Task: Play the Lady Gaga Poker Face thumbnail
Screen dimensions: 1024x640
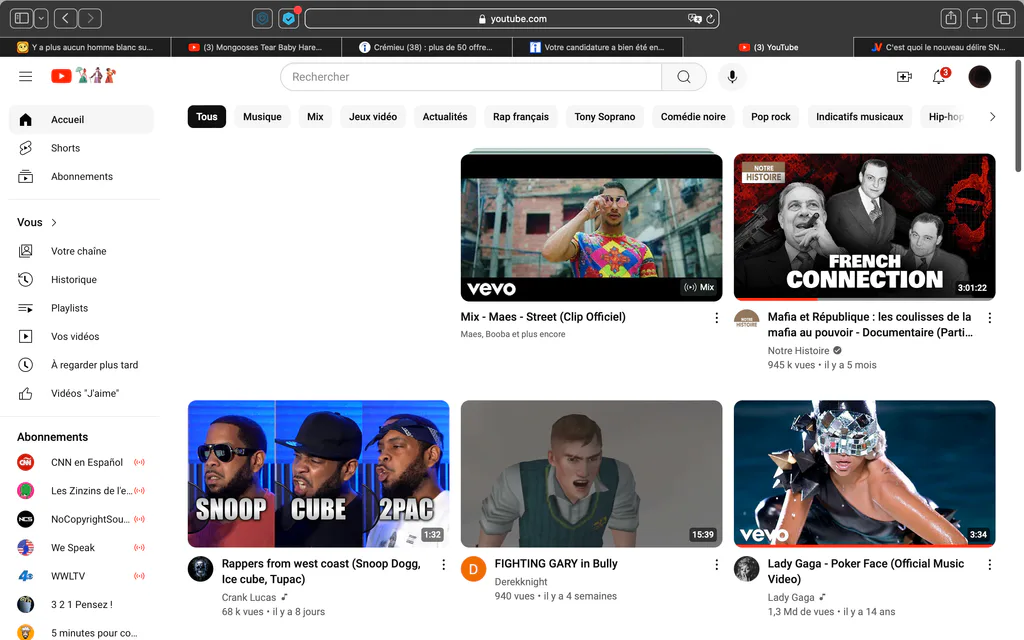Action: [865, 474]
